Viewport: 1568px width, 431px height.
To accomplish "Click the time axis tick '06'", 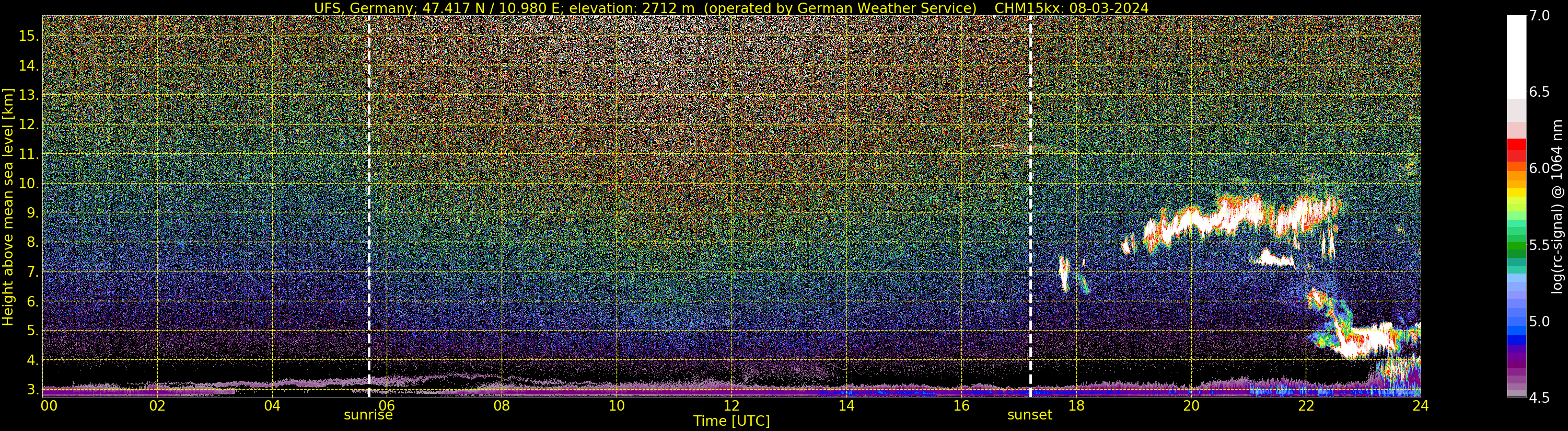I will coord(387,405).
